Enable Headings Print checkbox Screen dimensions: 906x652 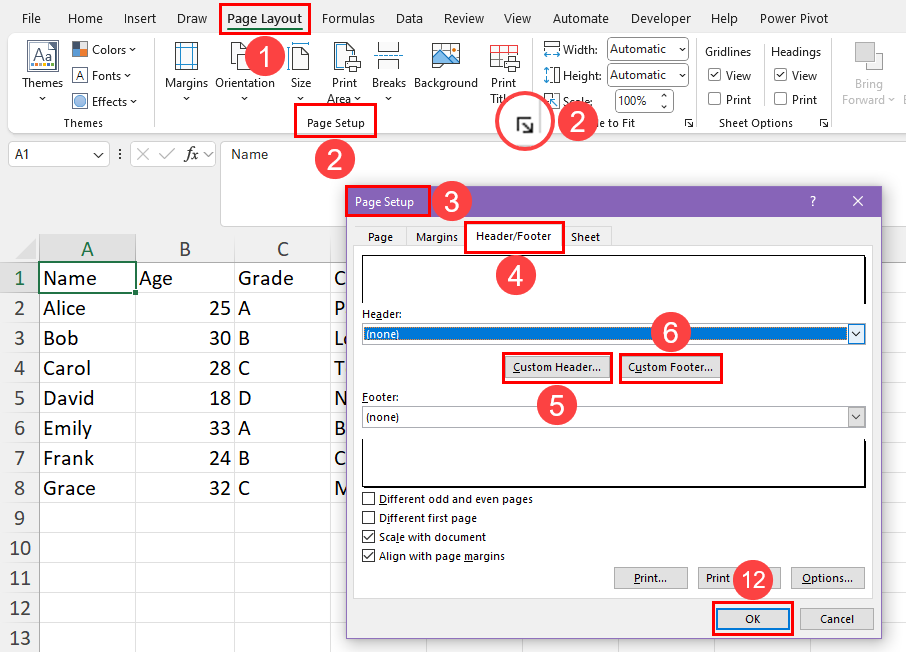coord(780,99)
